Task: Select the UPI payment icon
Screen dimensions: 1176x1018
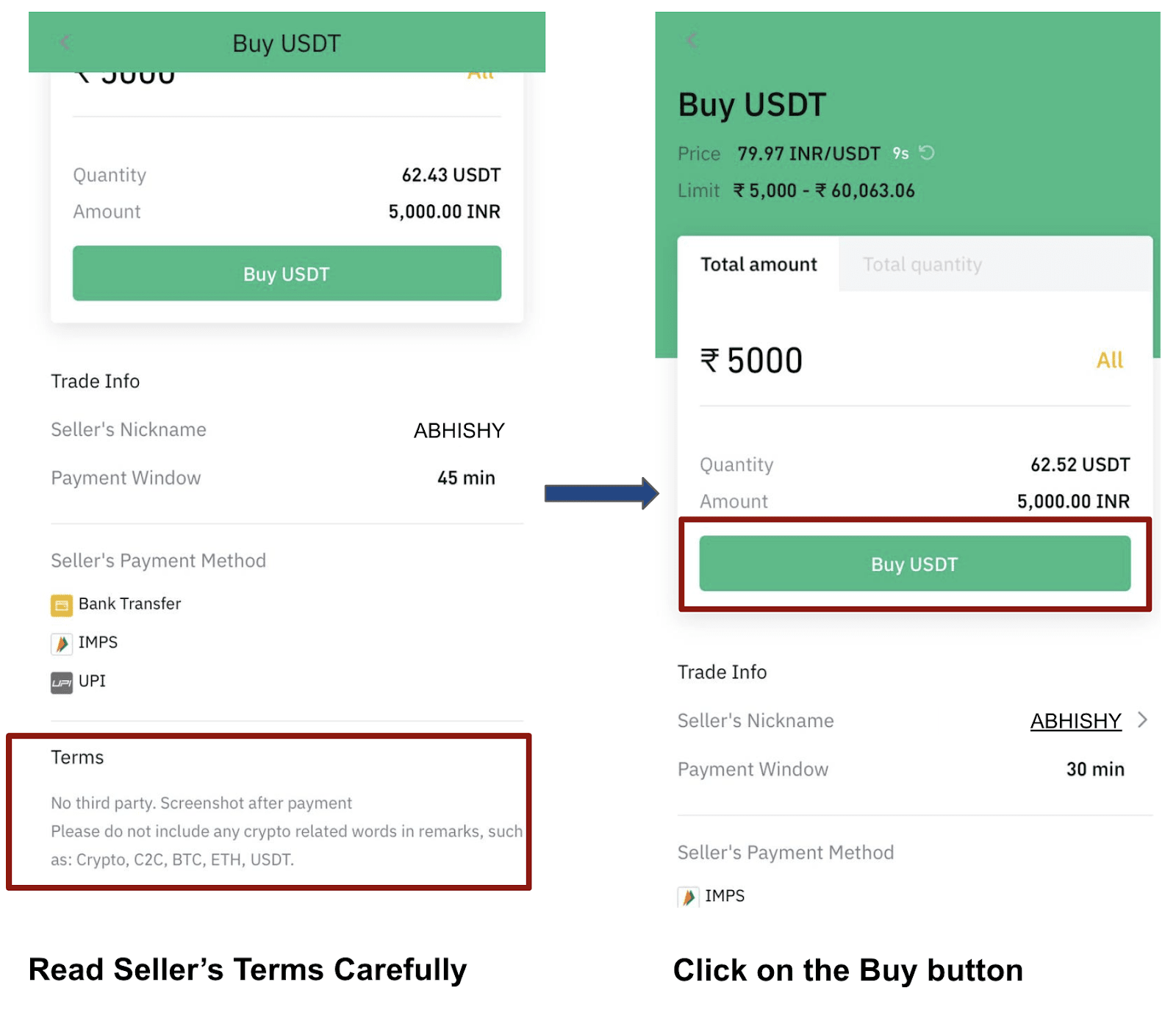Action: click(x=62, y=683)
